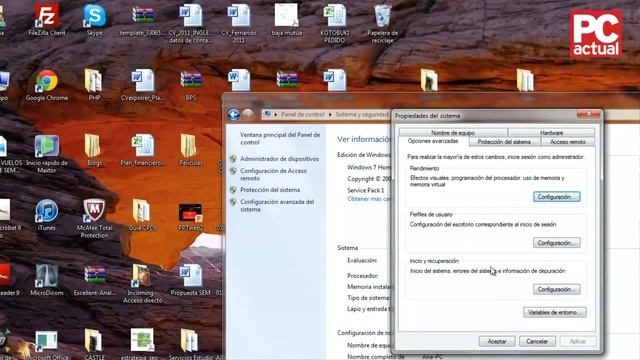
Task: Select the template_33065 archive icon
Action: pyautogui.click(x=143, y=20)
